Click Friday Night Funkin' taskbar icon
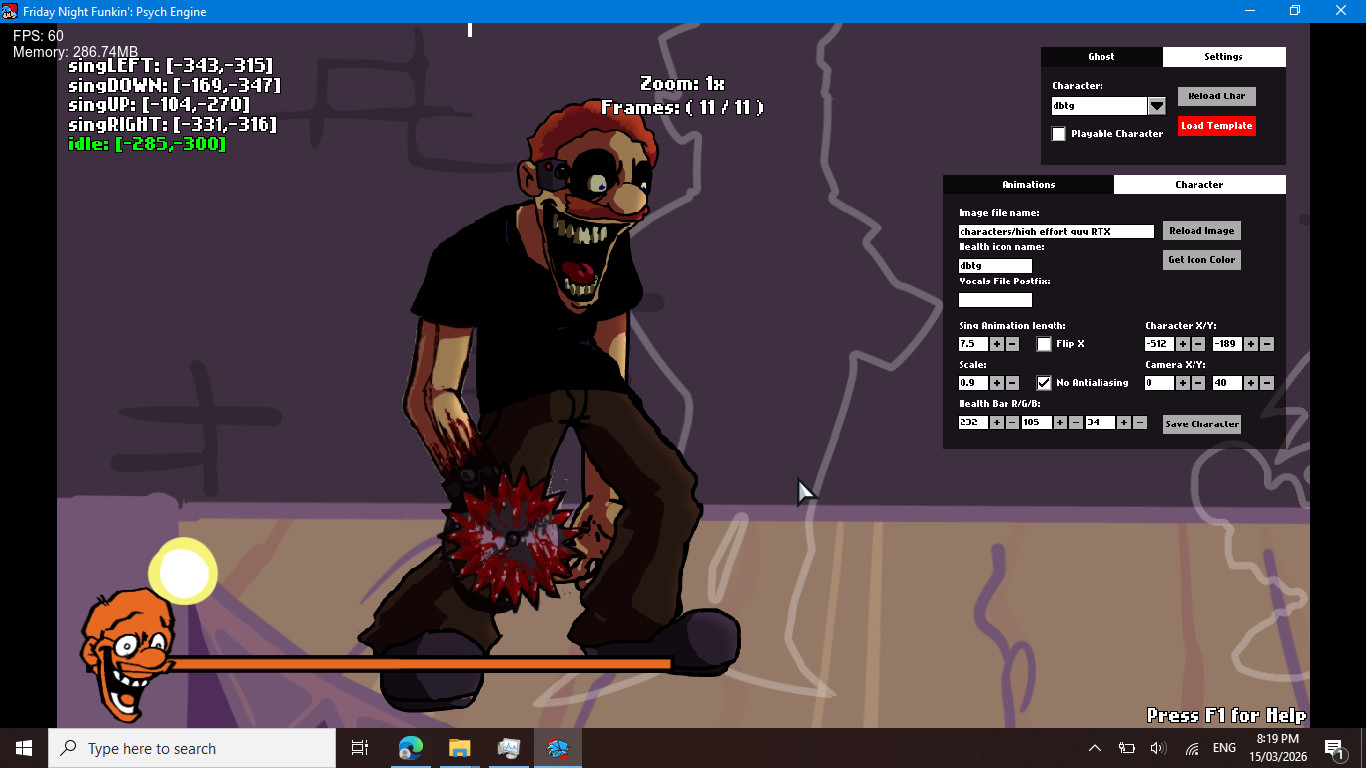1366x768 pixels. click(x=557, y=748)
